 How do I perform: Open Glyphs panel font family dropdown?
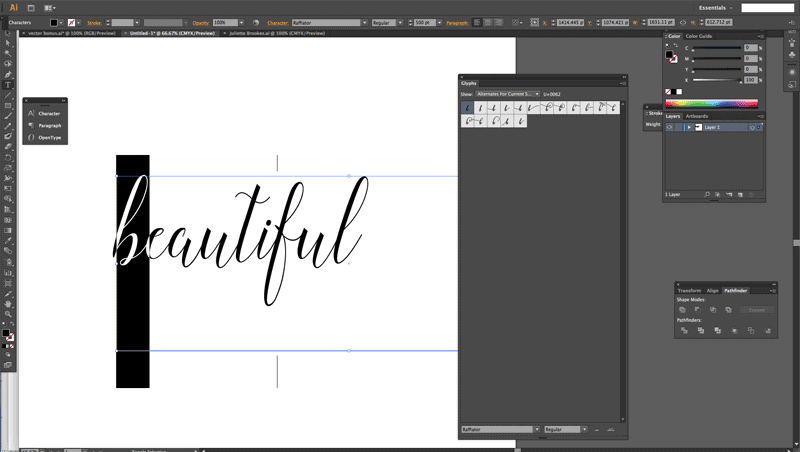tap(537, 430)
